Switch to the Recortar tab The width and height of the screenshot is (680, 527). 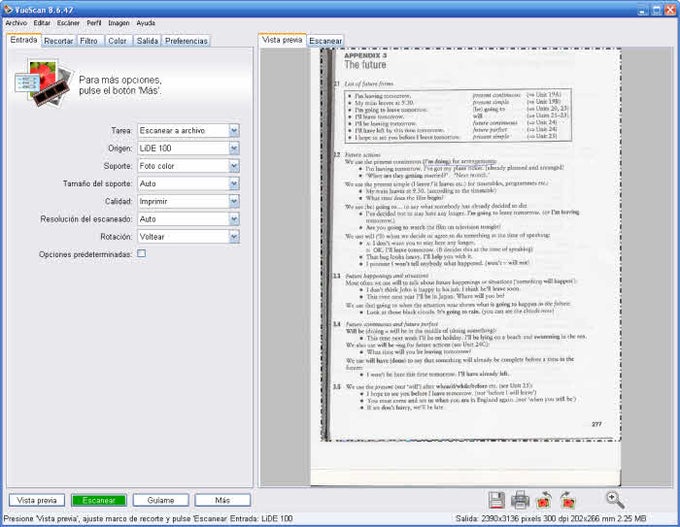[59, 41]
